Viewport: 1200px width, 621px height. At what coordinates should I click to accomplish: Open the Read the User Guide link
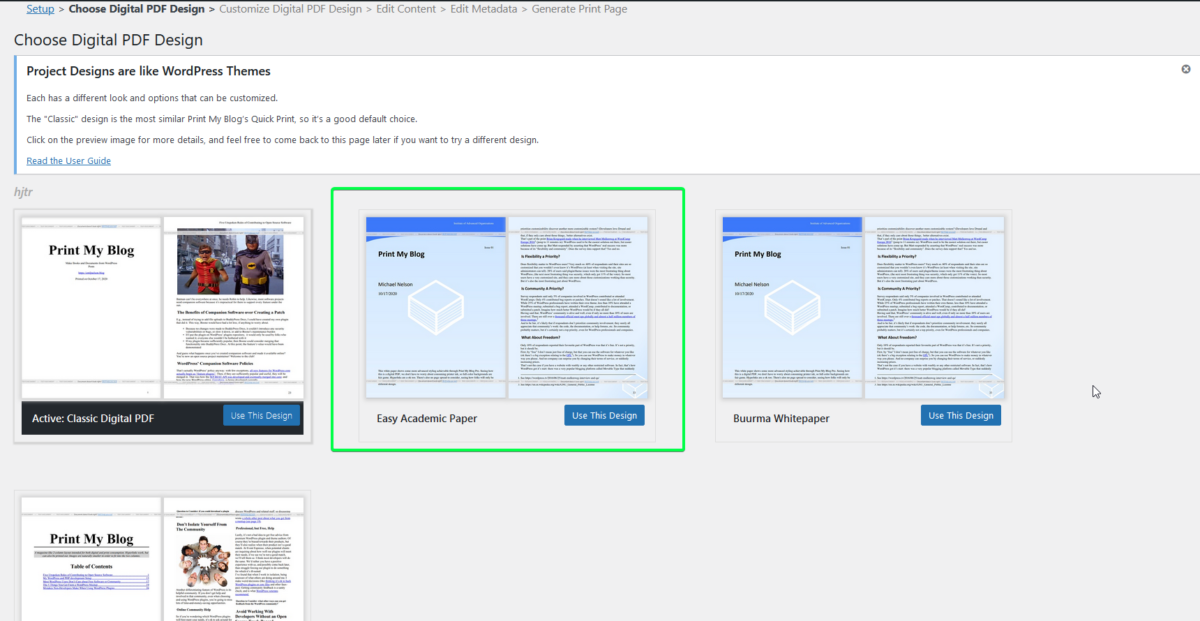click(x=69, y=161)
